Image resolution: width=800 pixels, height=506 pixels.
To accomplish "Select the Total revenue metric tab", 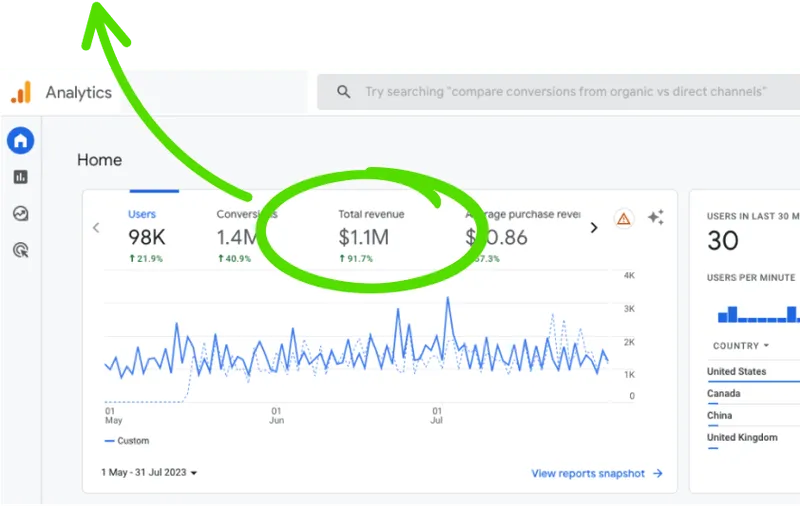I will coord(371,237).
